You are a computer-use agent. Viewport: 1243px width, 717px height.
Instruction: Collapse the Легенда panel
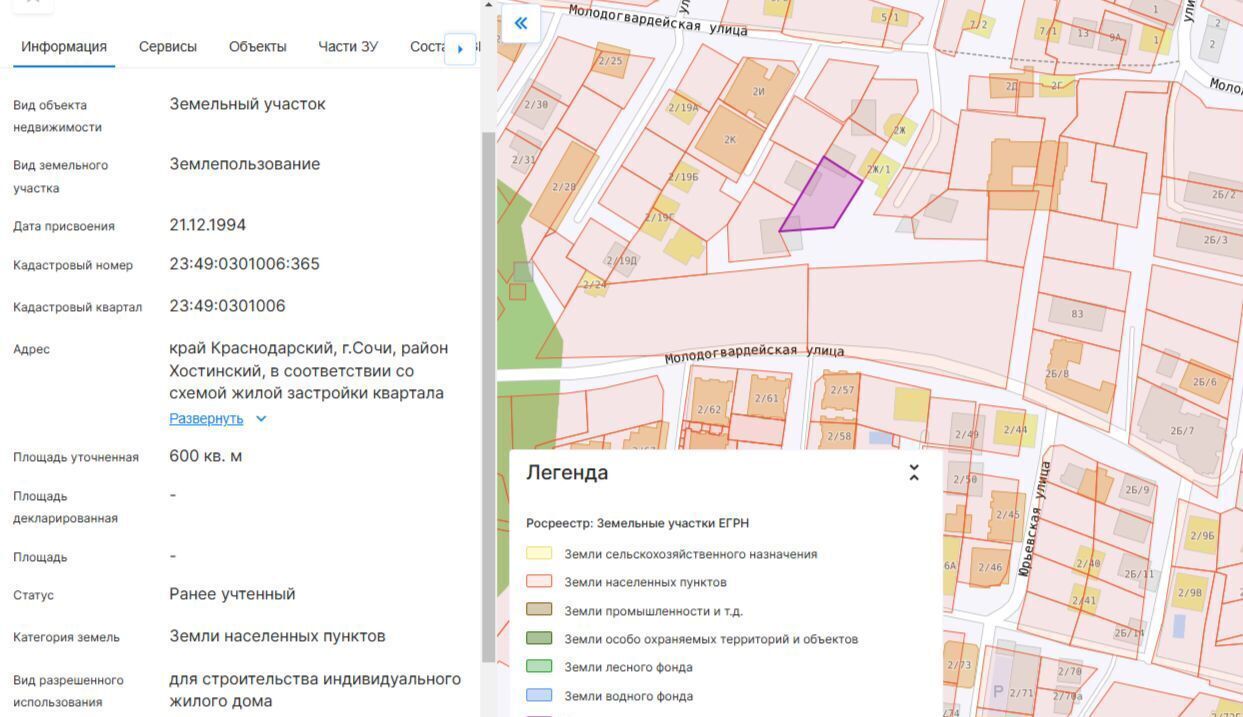[913, 473]
